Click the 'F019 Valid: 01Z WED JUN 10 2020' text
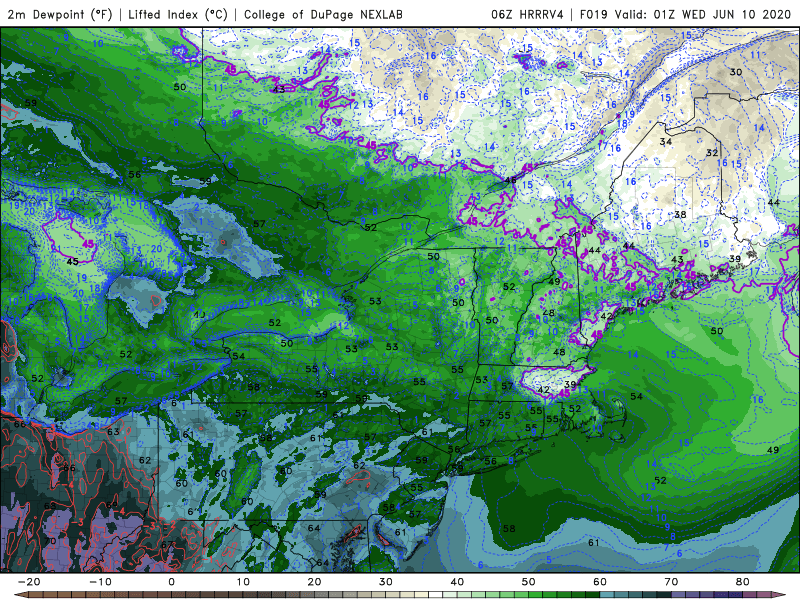Image resolution: width=800 pixels, height=600 pixels. (685, 14)
